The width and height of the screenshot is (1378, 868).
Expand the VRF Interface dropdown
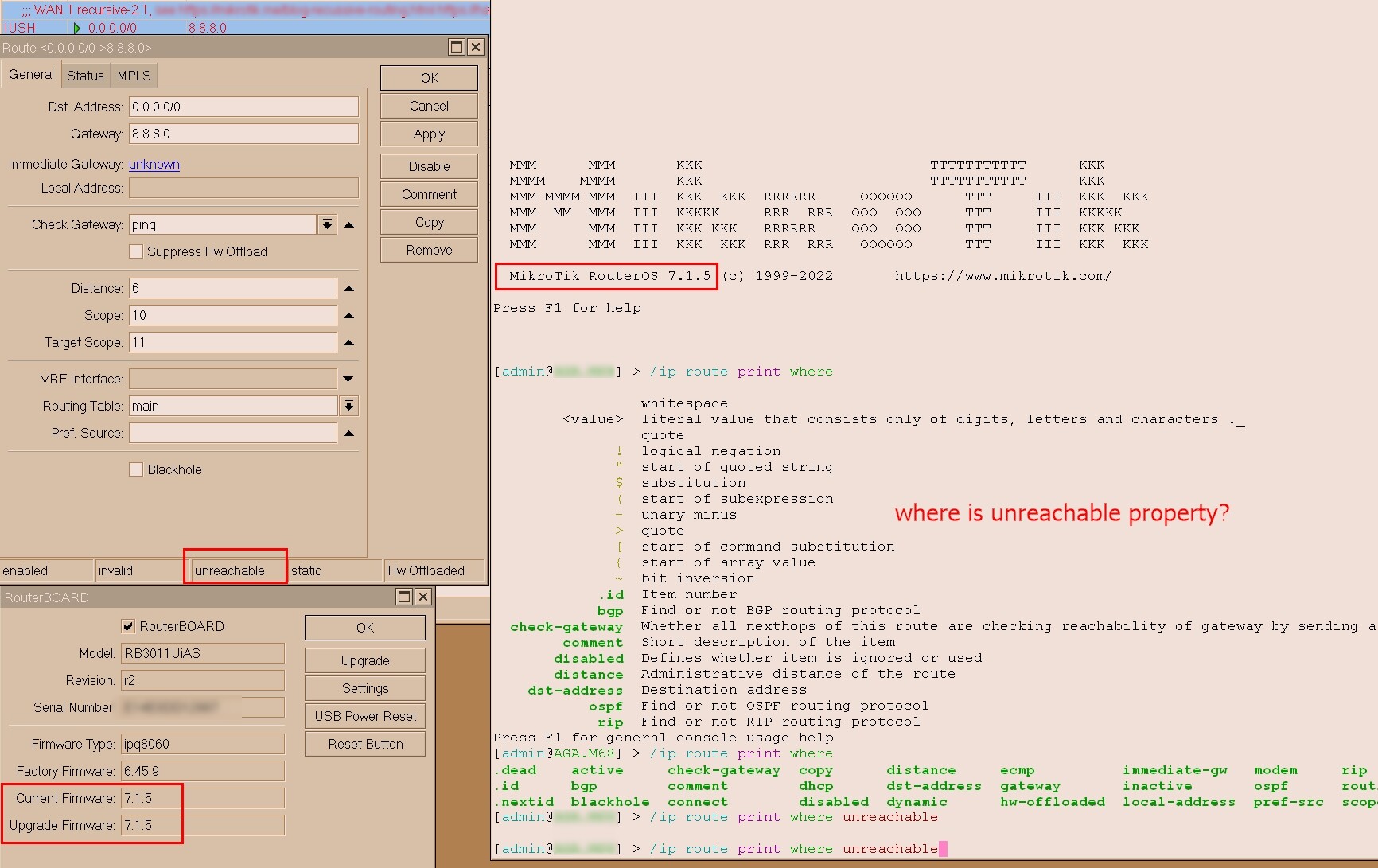point(348,379)
